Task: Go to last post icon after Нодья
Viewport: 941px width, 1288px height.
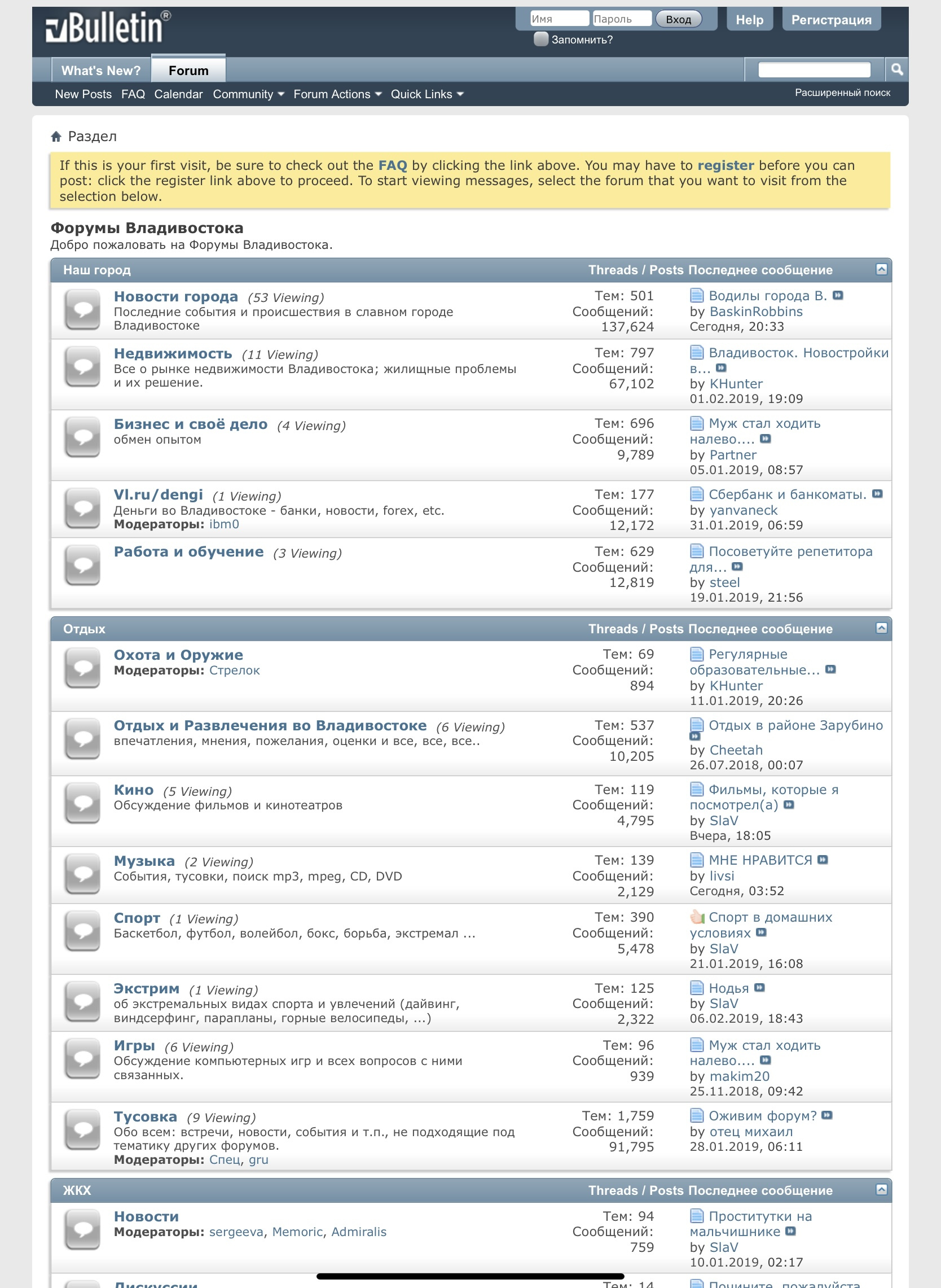Action: tap(759, 988)
